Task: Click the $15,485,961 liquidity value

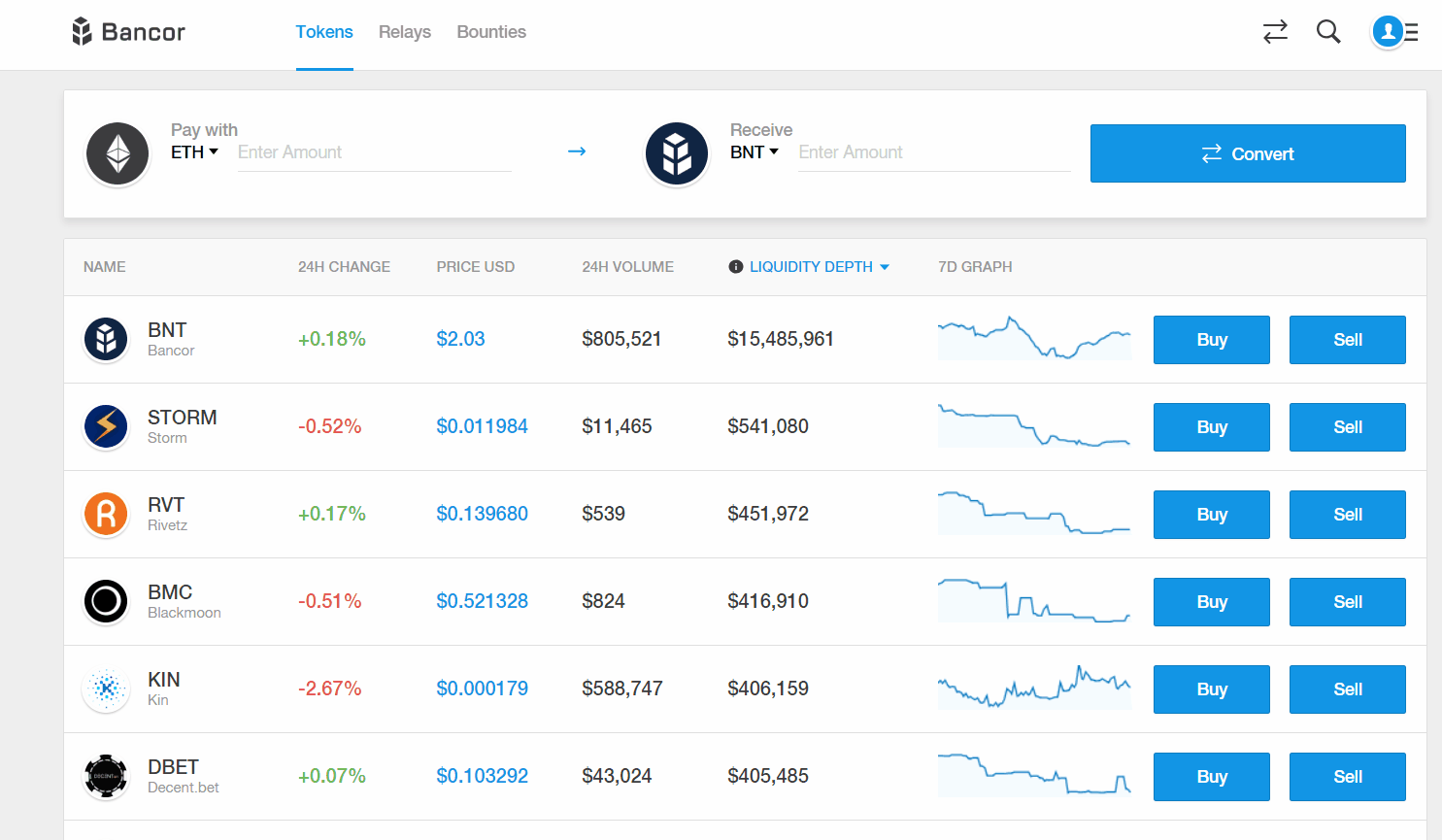Action: 781,339
